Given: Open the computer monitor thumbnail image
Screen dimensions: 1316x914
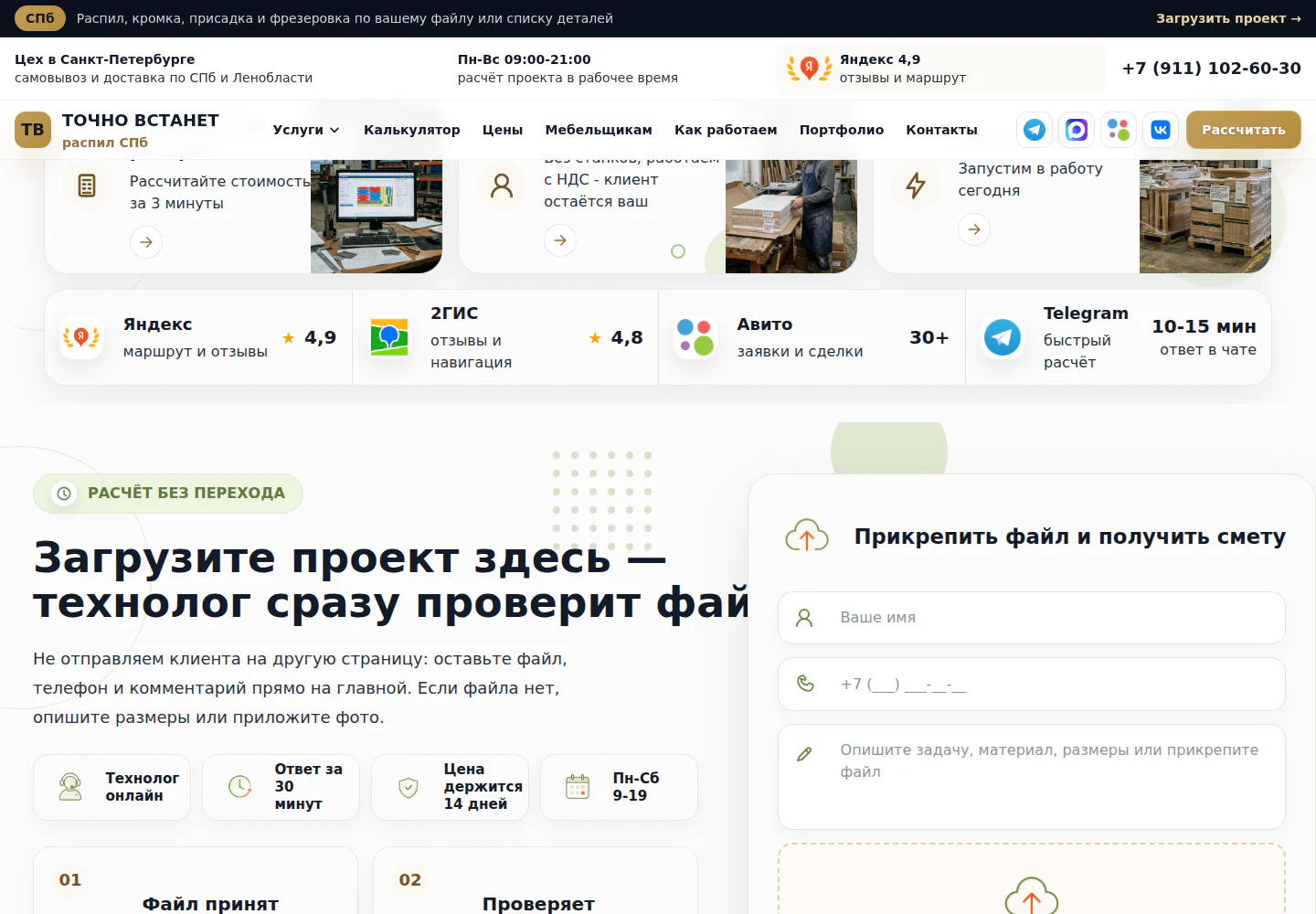Looking at the screenshot, I should point(377,217).
